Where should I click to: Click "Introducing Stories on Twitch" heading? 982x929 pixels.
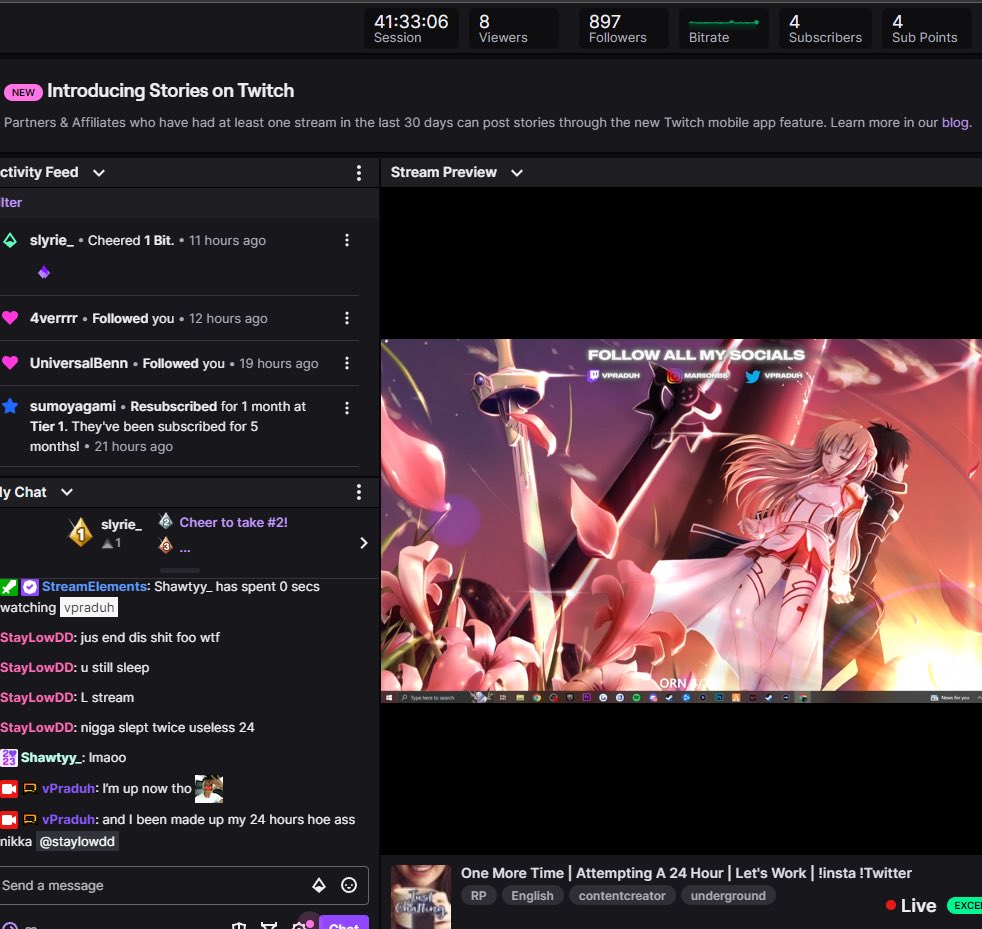(170, 91)
